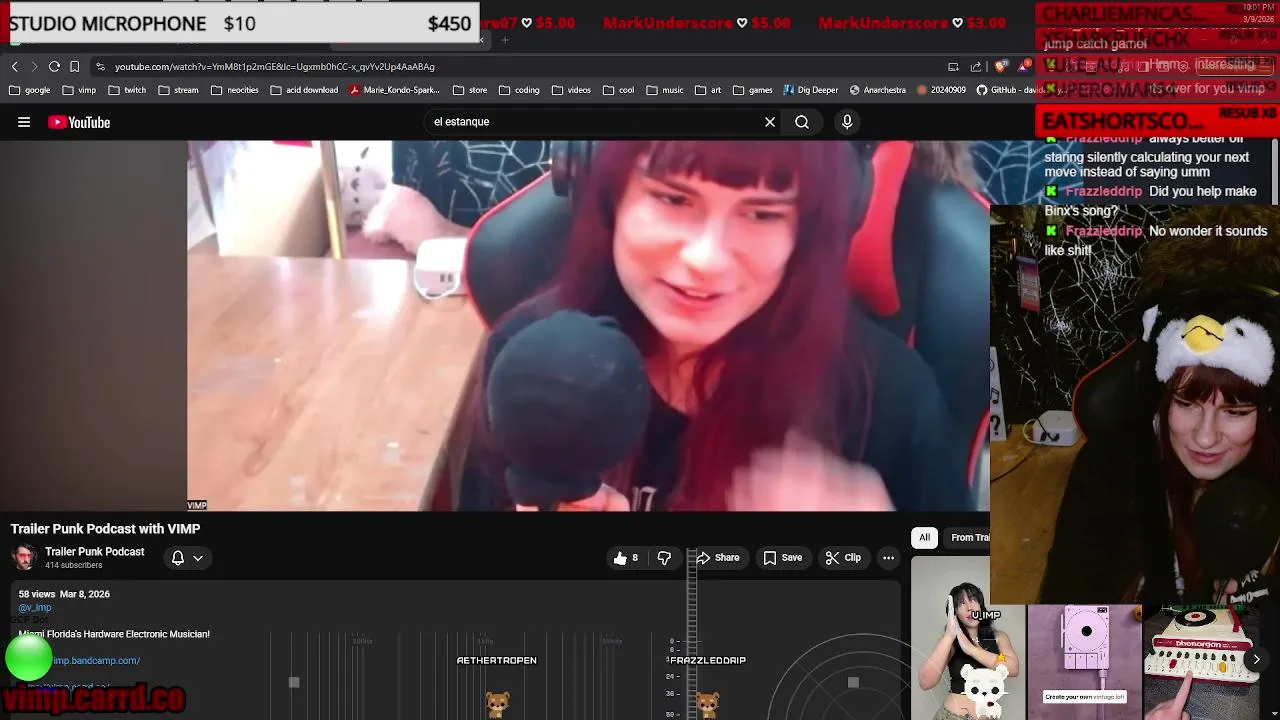This screenshot has height=720, width=1280.
Task: Expand the store bookmarks folder
Action: (x=470, y=90)
